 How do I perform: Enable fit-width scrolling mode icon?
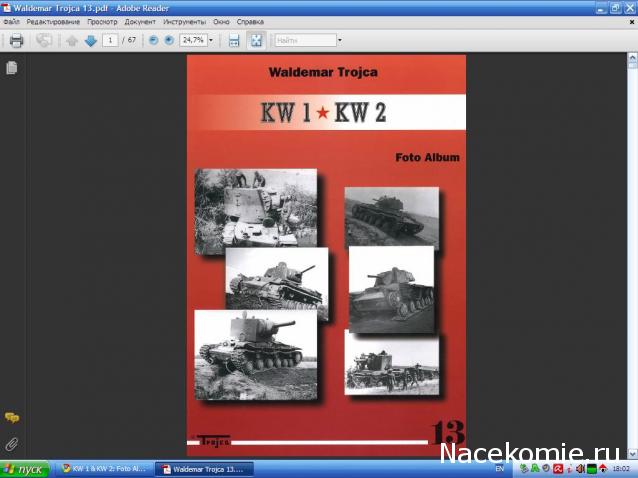tap(234, 40)
